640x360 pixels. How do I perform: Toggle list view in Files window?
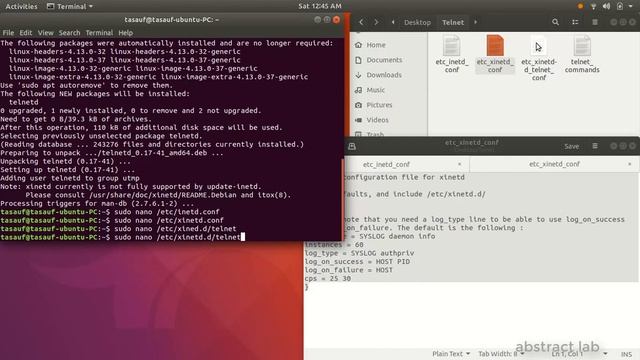pos(575,22)
